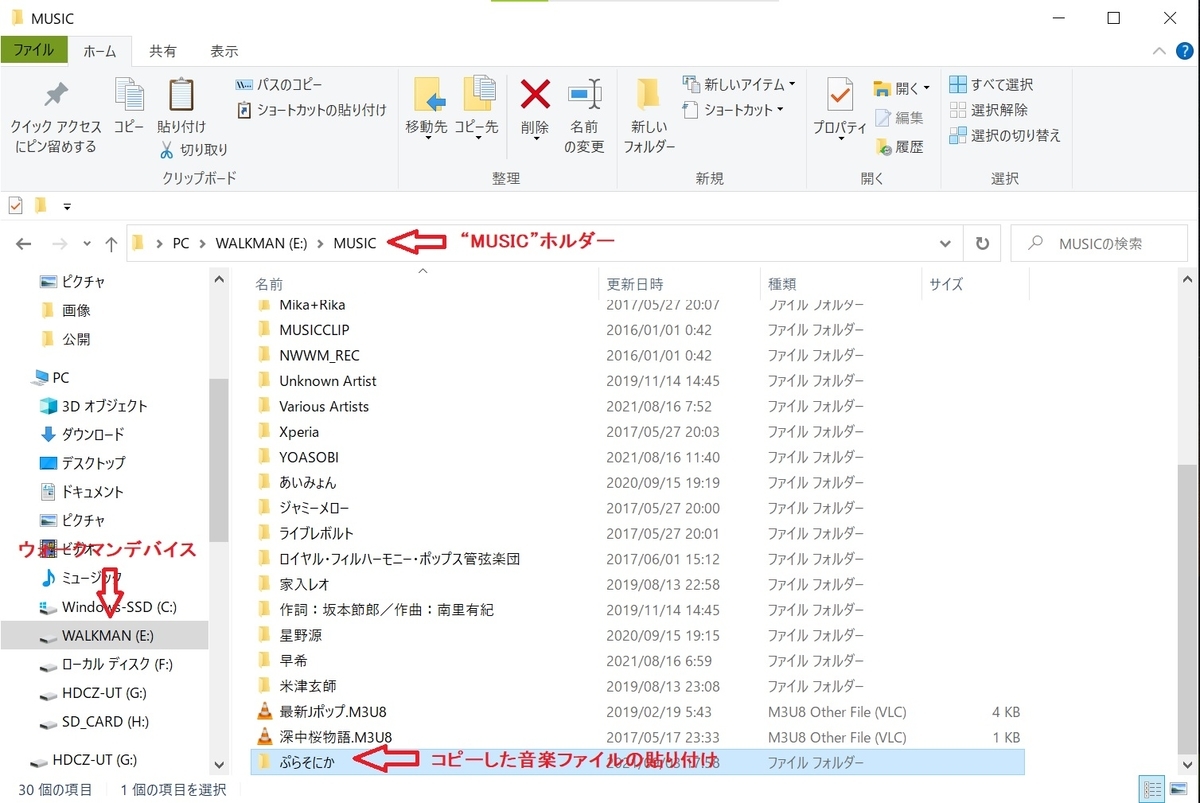Refresh the folder with the refresh icon
Screen dimensions: 1200x803
point(982,242)
